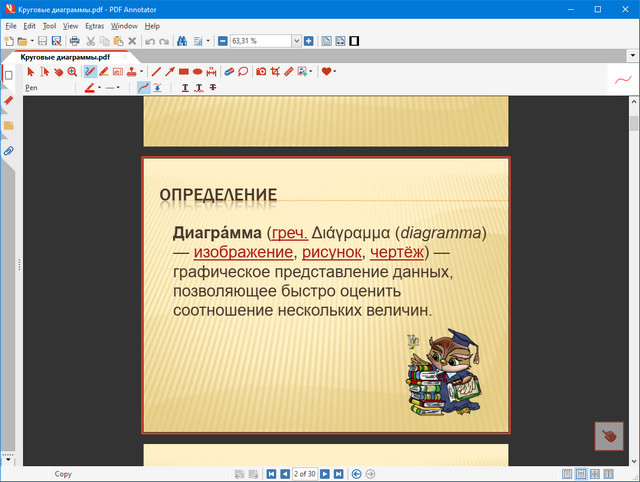
Task: Open the Extras menu
Action: 94,25
